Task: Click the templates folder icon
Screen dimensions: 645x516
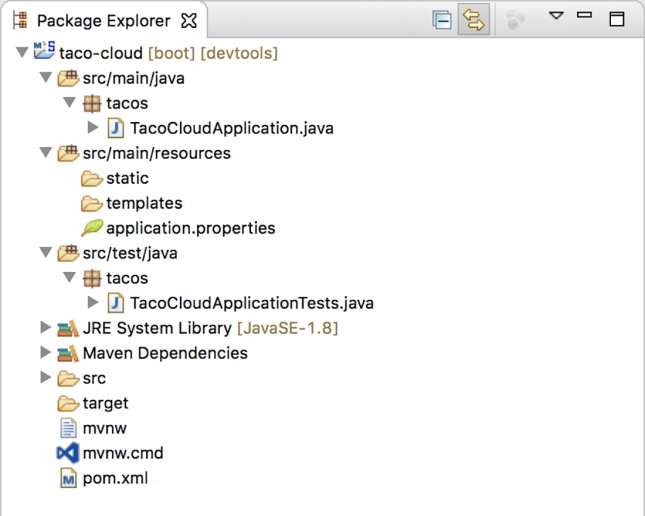Action: pyautogui.click(x=92, y=204)
